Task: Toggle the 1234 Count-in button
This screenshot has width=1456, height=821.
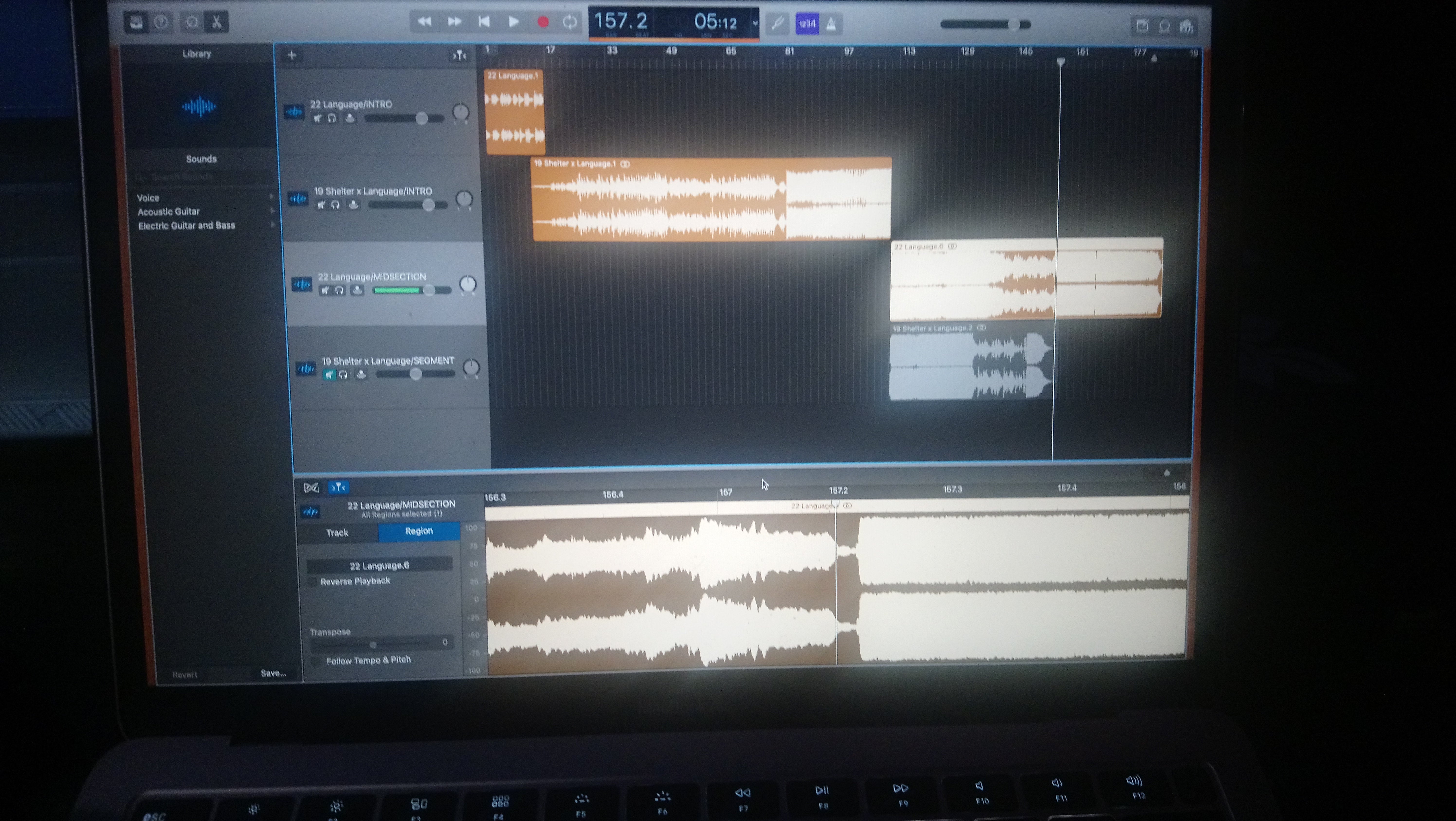Action: click(x=807, y=24)
